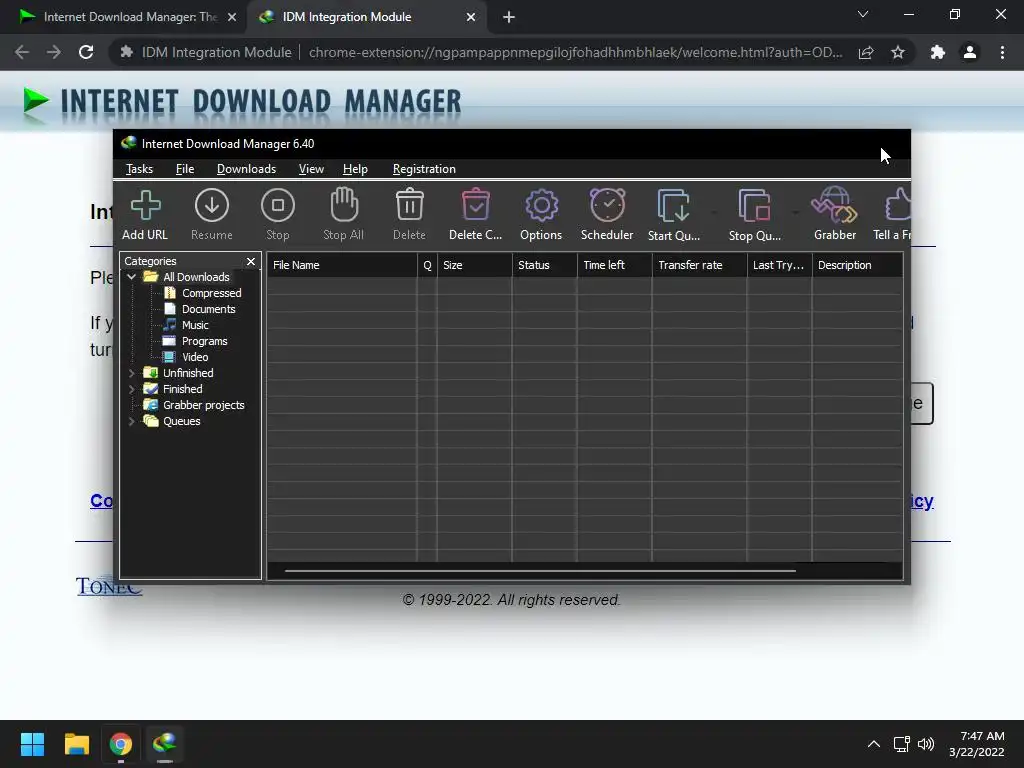This screenshot has width=1024, height=768.
Task: Open the File menu
Action: (x=185, y=169)
